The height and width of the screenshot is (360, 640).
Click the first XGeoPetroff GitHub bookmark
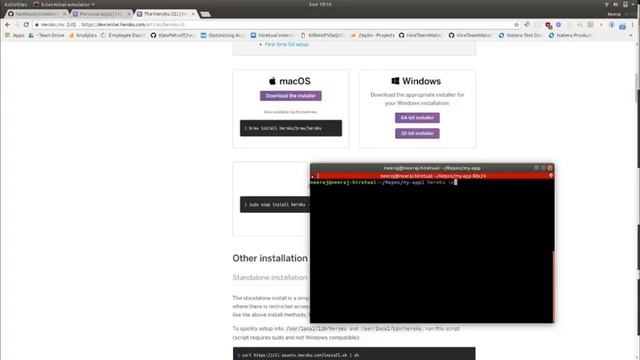point(172,36)
